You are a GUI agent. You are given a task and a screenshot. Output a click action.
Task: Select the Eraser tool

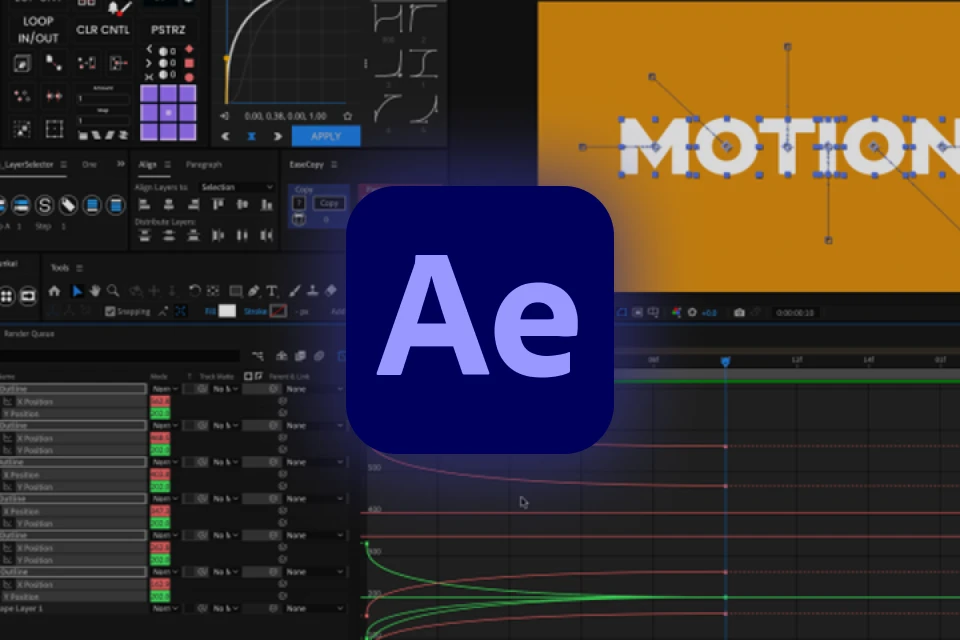(331, 291)
